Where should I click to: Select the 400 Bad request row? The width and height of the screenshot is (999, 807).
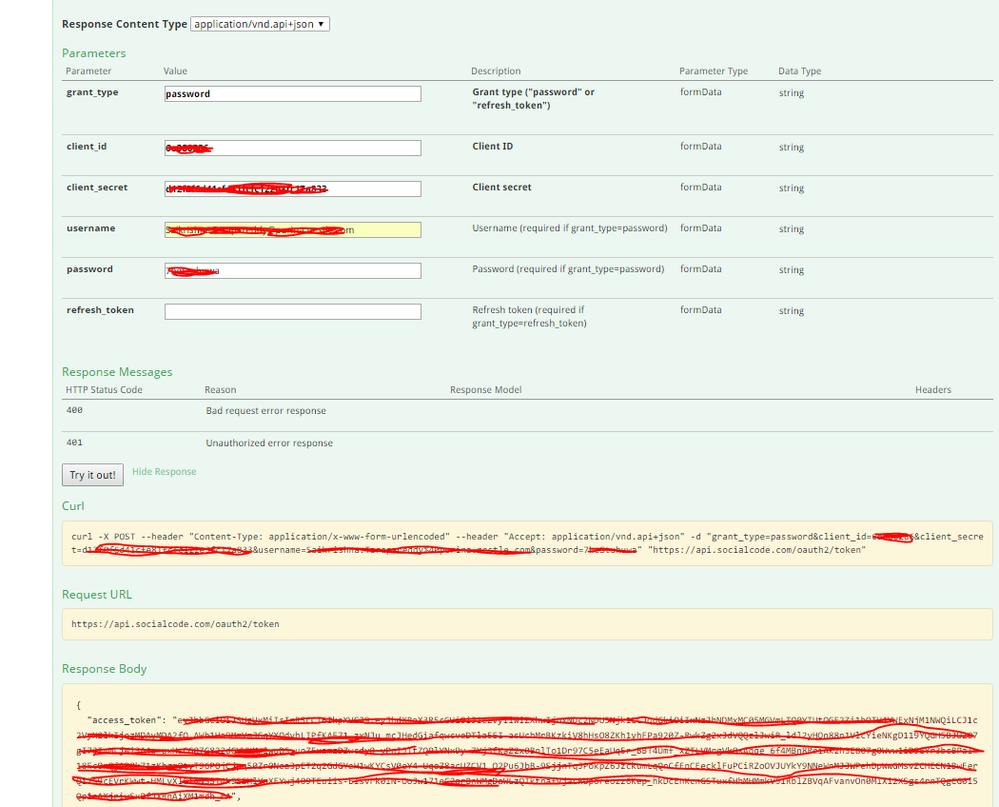point(265,411)
